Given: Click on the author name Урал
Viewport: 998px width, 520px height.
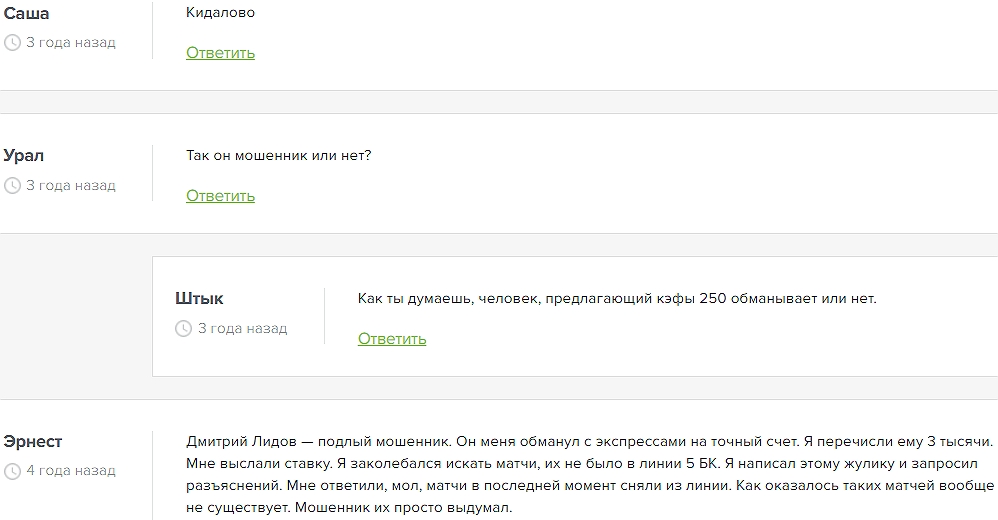Looking at the screenshot, I should click(x=24, y=156).
